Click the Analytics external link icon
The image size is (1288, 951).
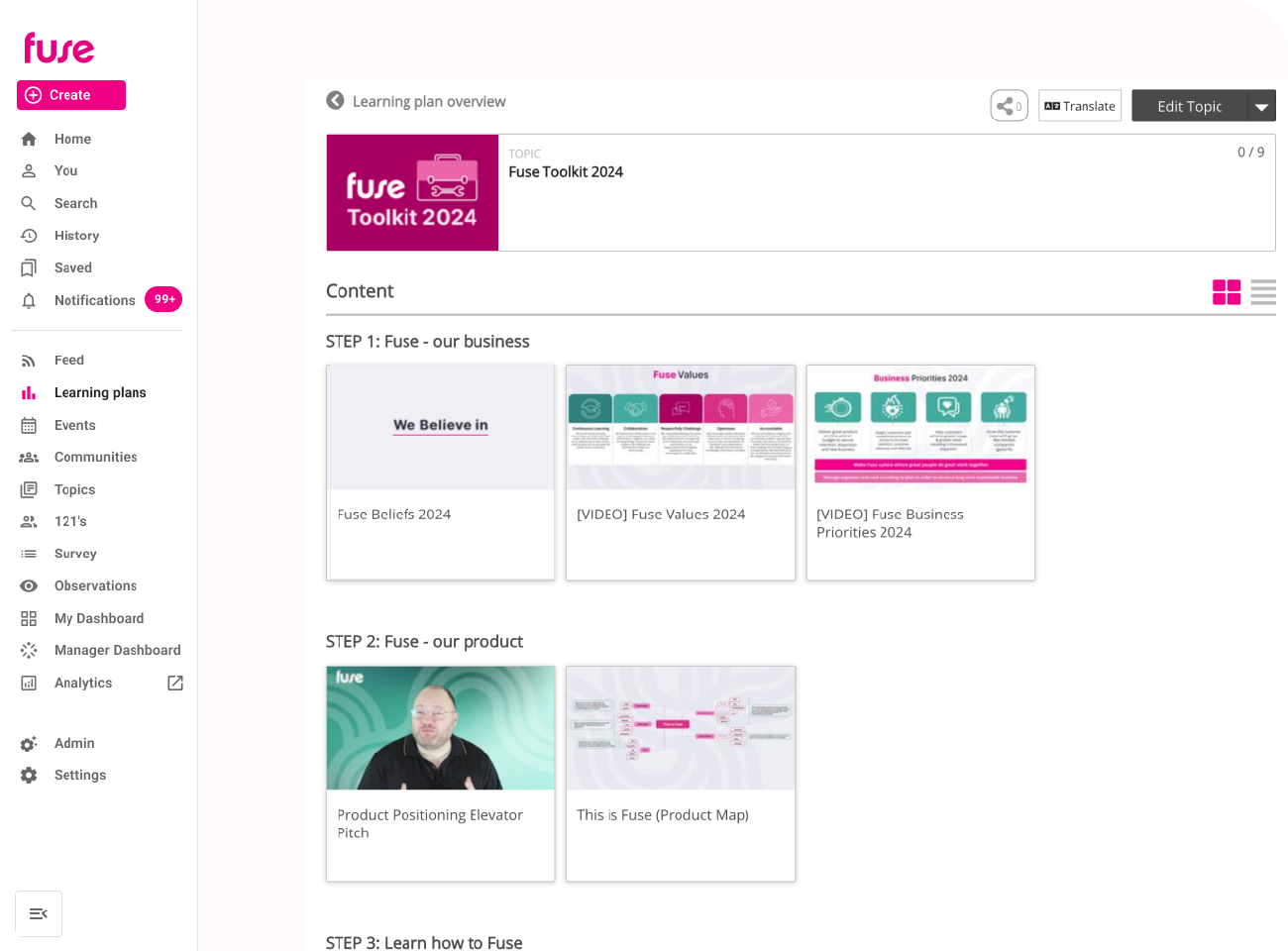pyautogui.click(x=175, y=683)
